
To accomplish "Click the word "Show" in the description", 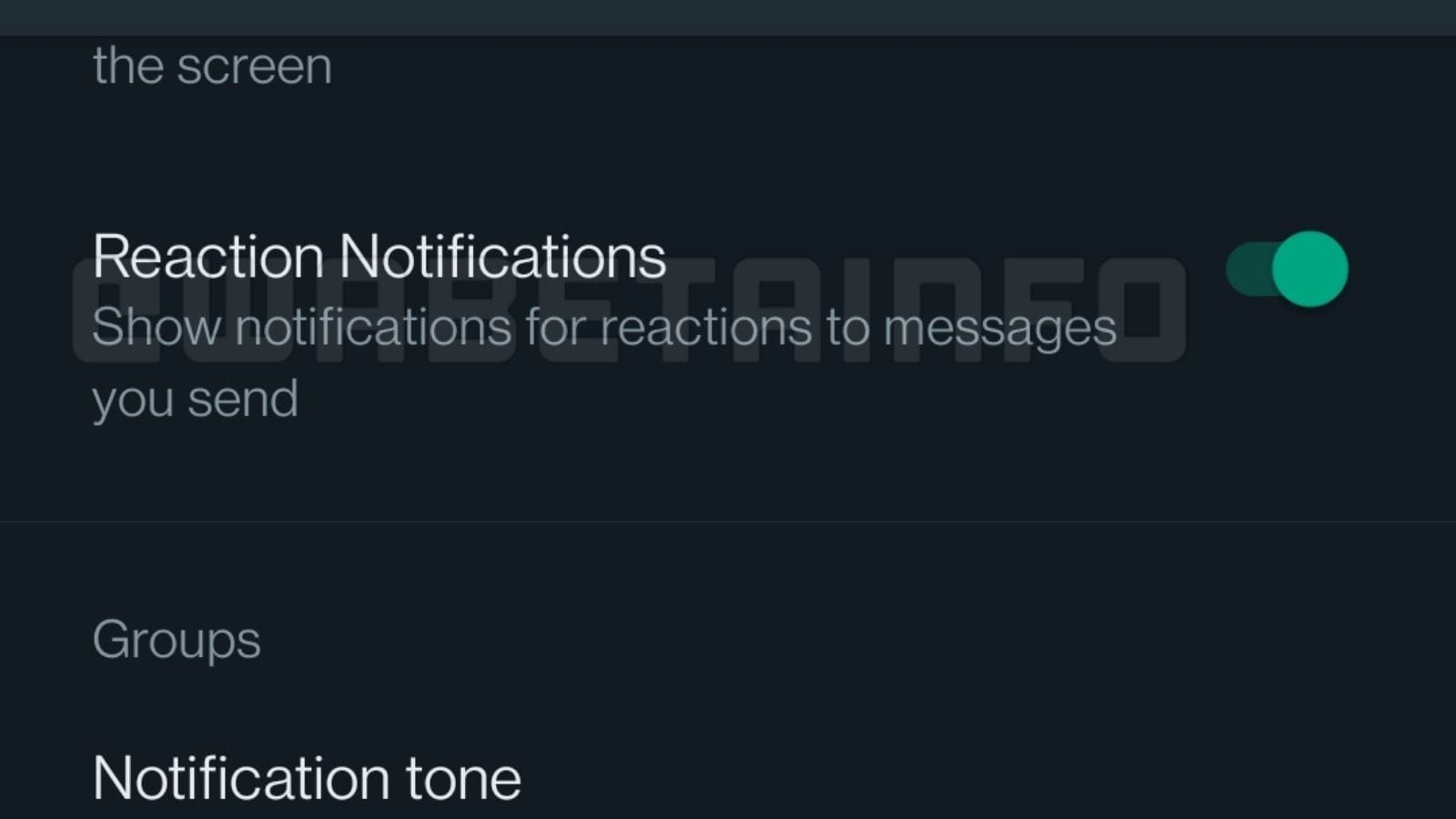I will pyautogui.click(x=157, y=328).
